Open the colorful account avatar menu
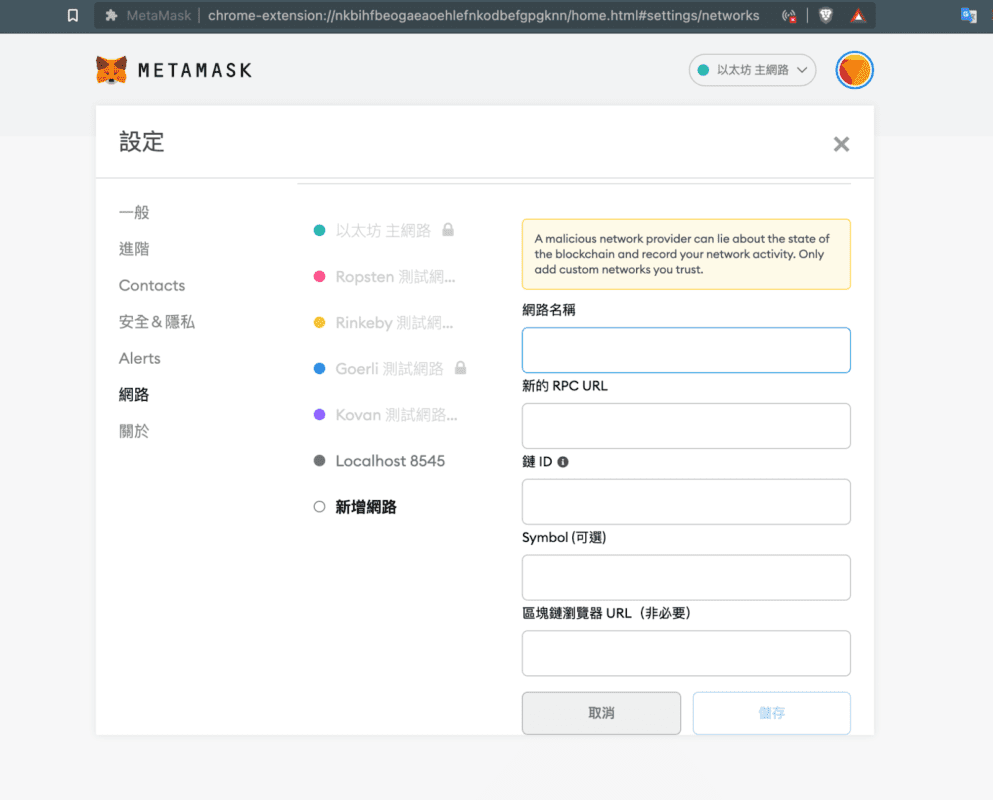Image resolution: width=993 pixels, height=800 pixels. (854, 70)
